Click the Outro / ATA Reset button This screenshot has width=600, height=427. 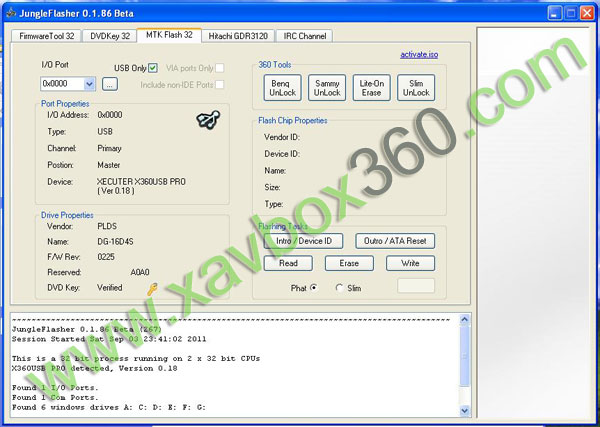click(395, 241)
